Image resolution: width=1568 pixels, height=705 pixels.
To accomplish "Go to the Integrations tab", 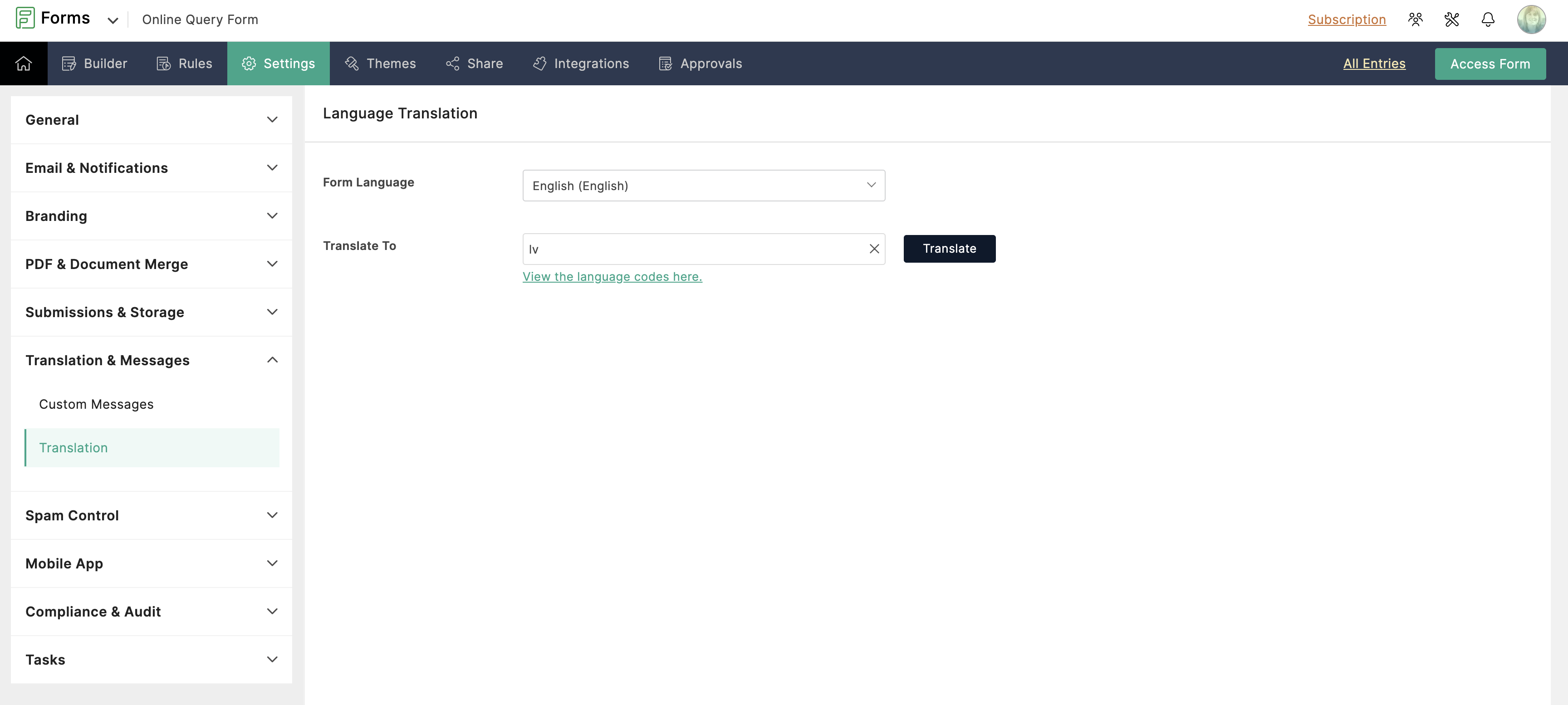I will [581, 64].
